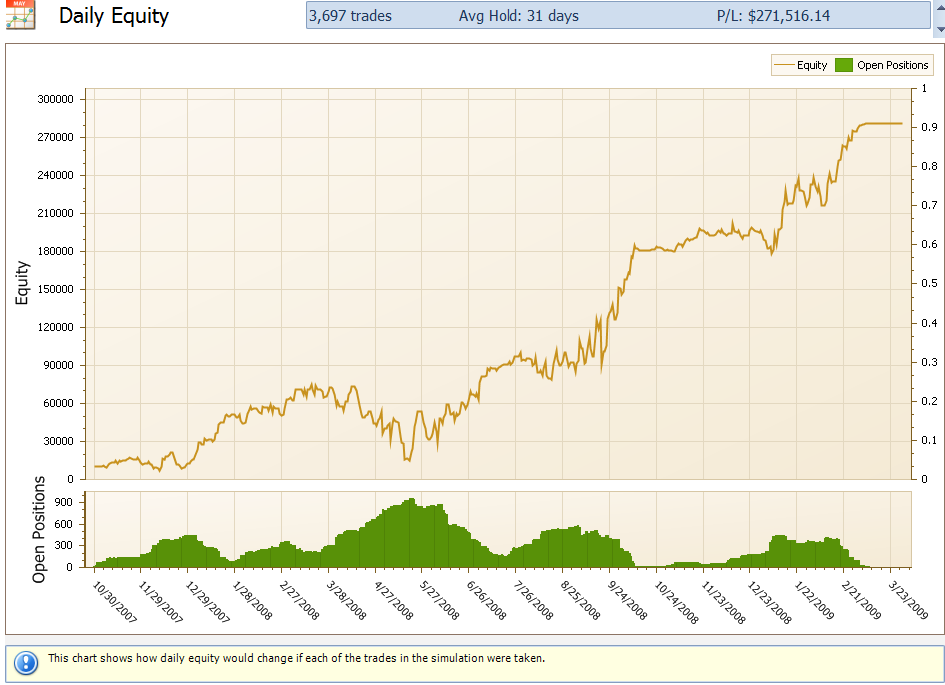
Task: Click the 11/23/2008 date label
Action: pyautogui.click(x=723, y=602)
